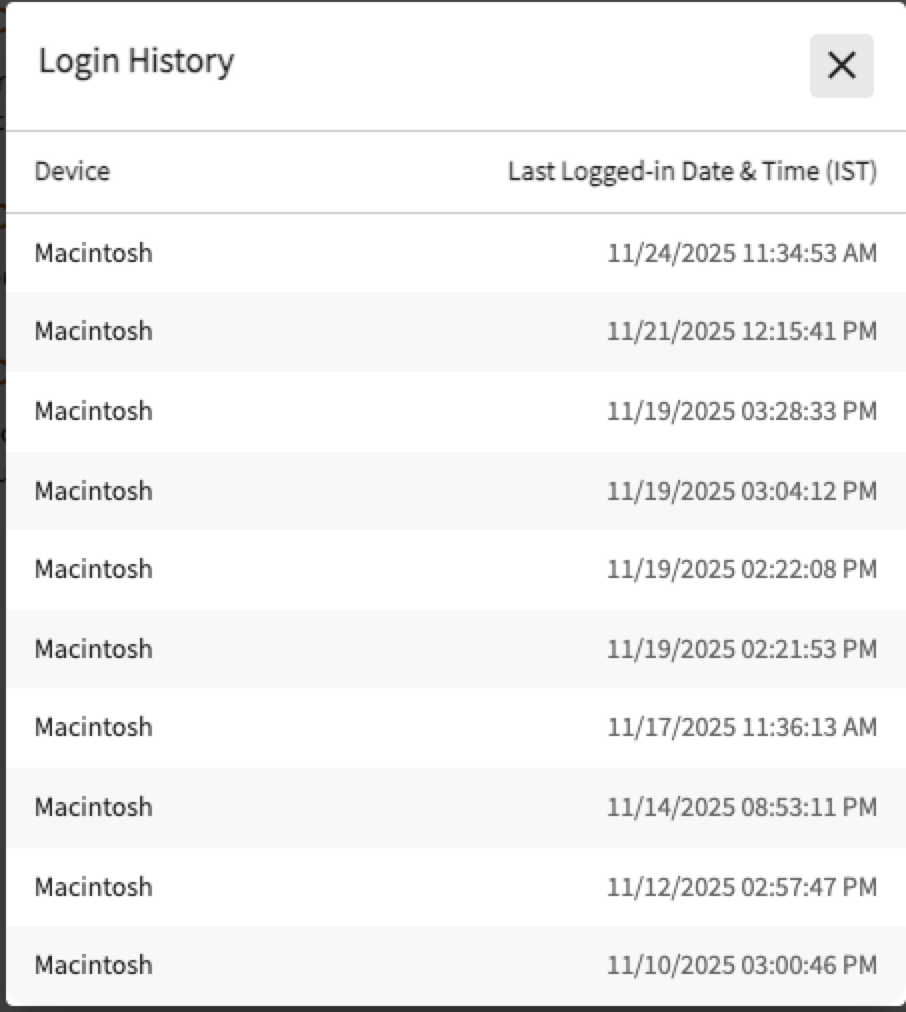Select Macintosh device for the 11/10/2025 login
The image size is (906, 1012).
click(x=94, y=965)
